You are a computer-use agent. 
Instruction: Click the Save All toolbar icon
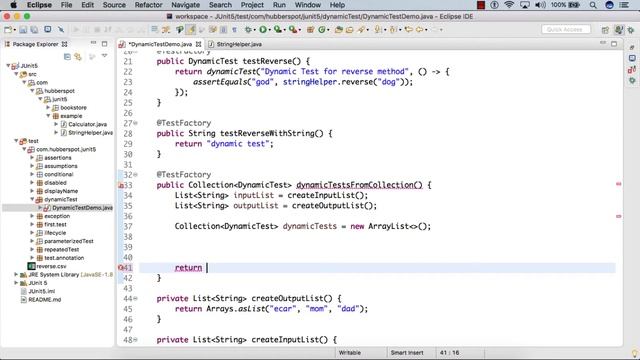(x=34, y=29)
